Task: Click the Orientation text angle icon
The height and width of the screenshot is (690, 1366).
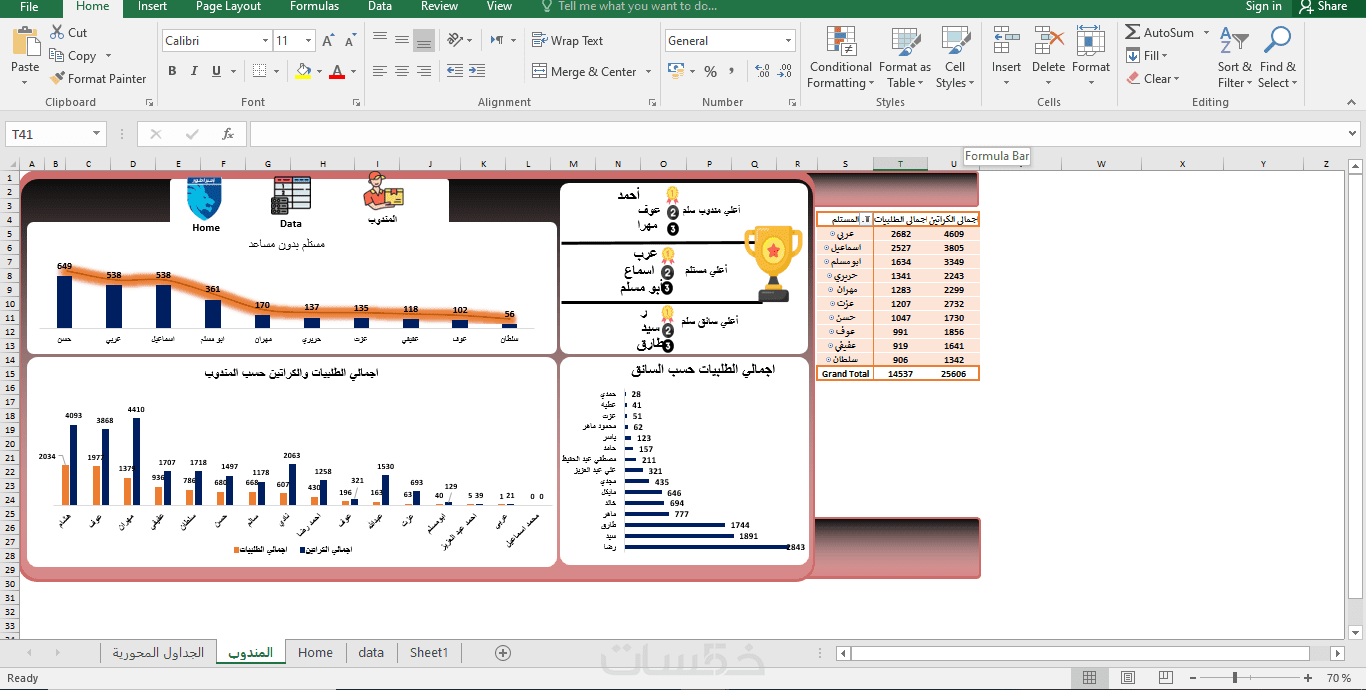Action: [456, 40]
